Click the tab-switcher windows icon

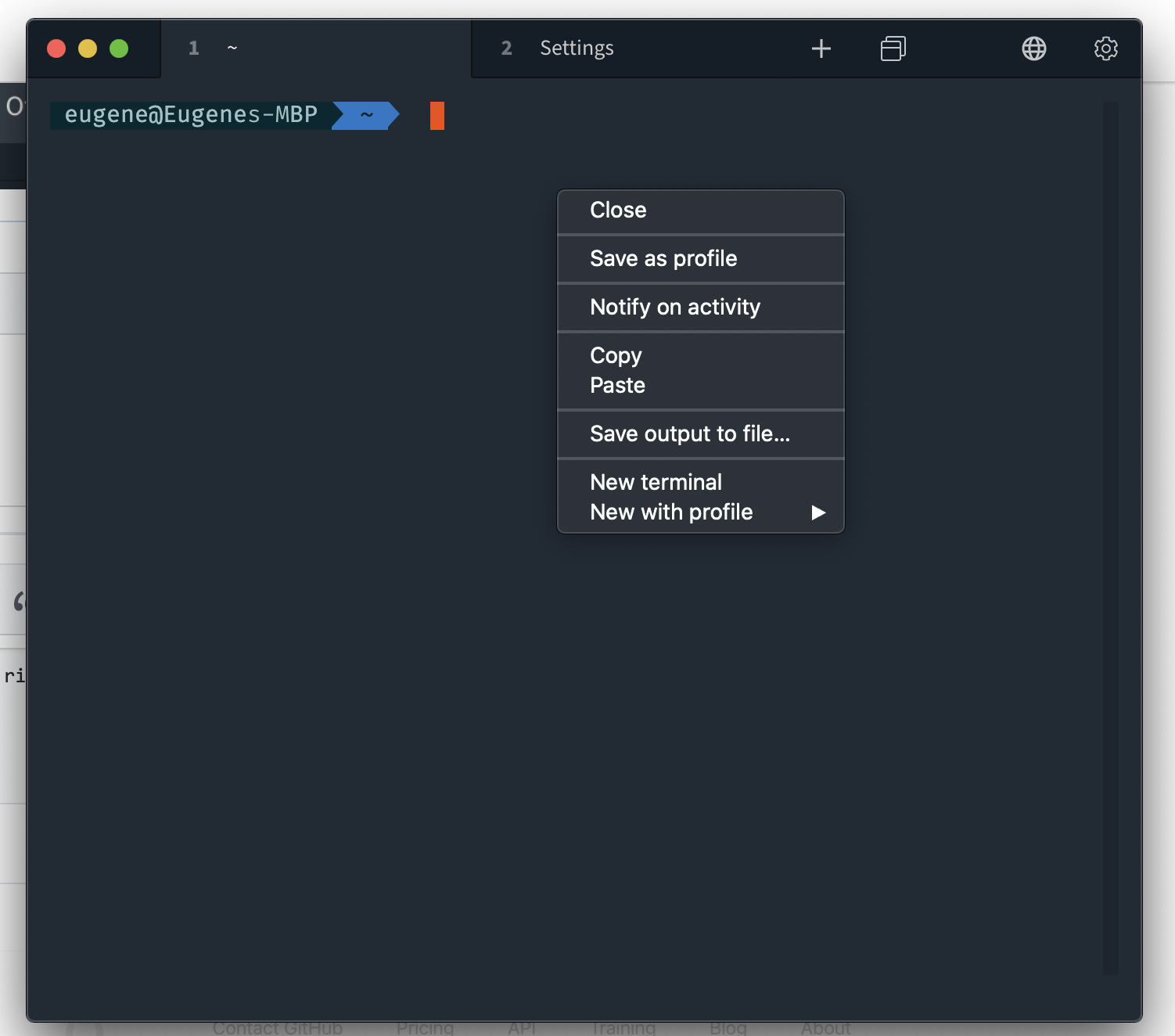click(893, 49)
